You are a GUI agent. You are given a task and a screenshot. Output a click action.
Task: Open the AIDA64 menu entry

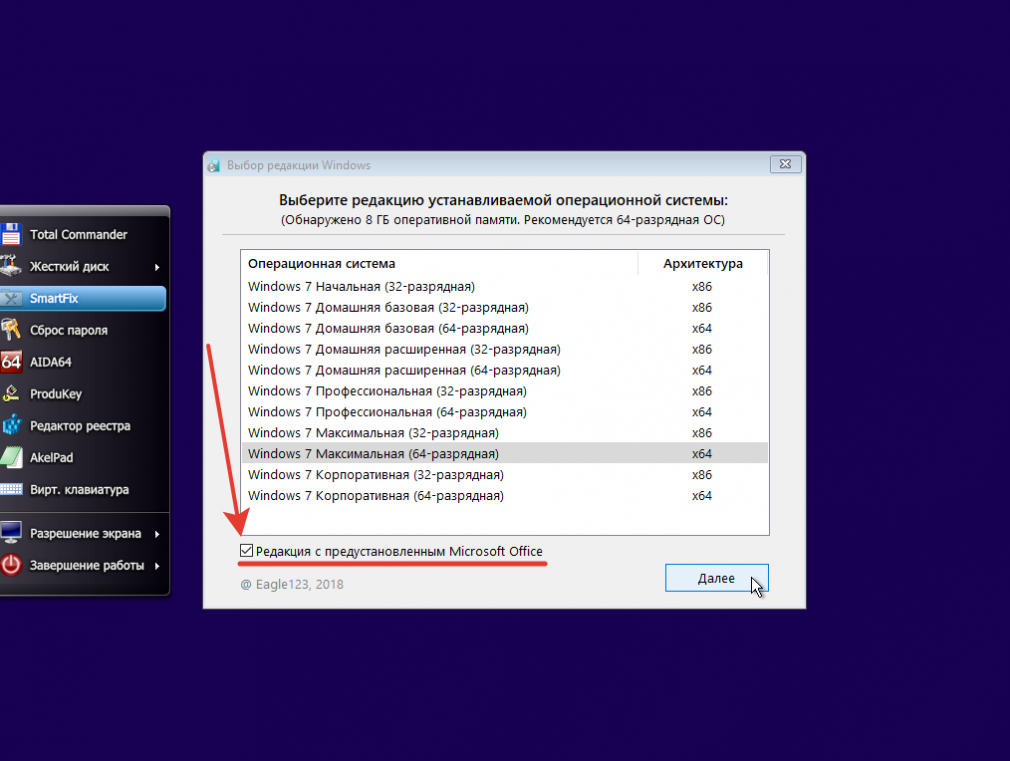pos(83,361)
